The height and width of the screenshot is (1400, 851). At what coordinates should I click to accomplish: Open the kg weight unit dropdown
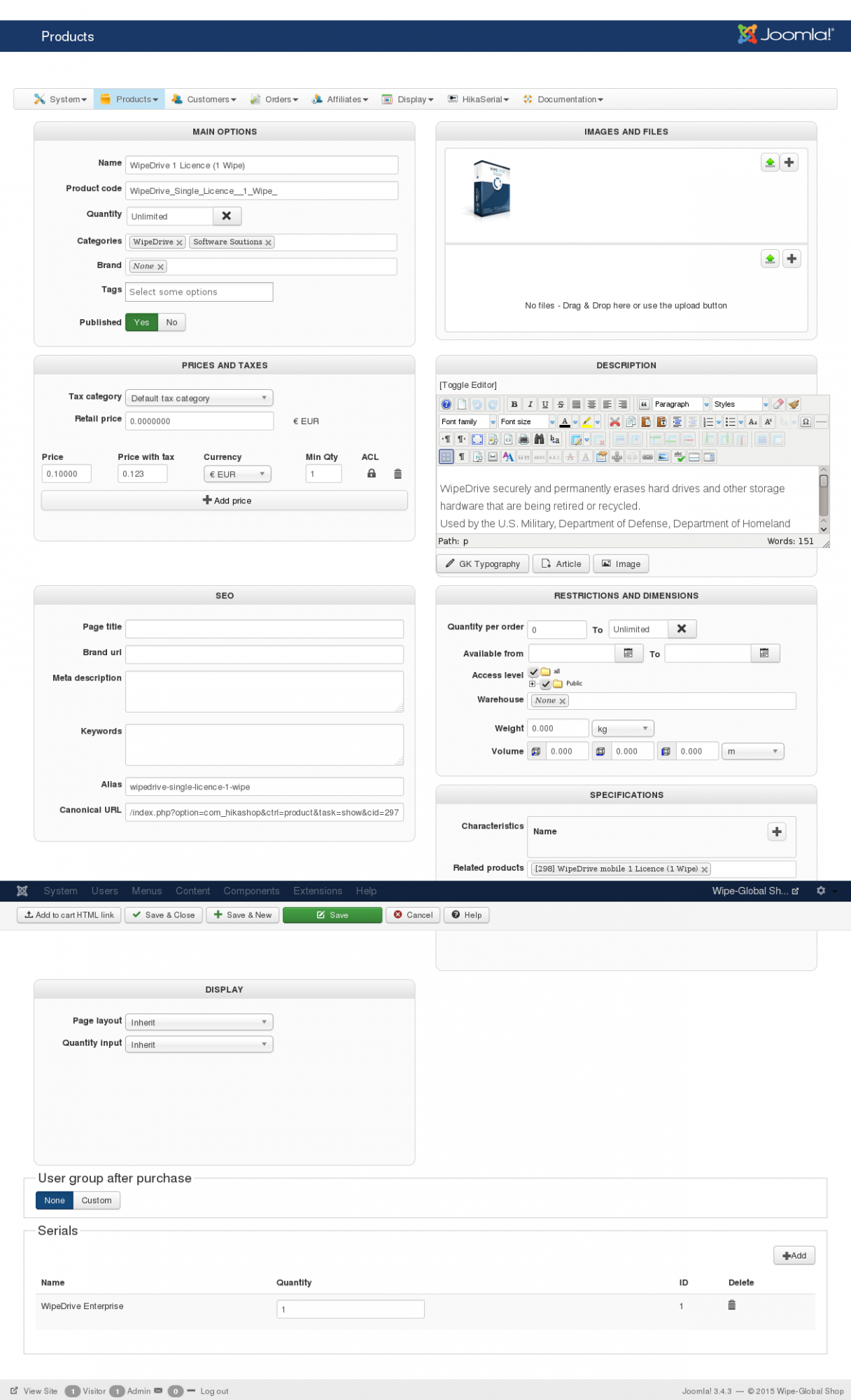click(623, 729)
